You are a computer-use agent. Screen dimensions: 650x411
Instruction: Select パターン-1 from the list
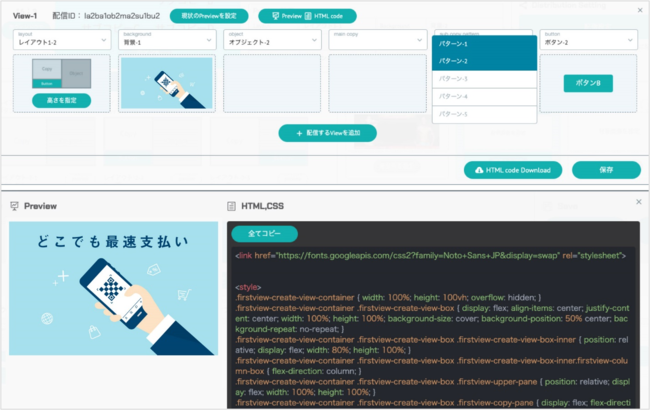(x=484, y=44)
